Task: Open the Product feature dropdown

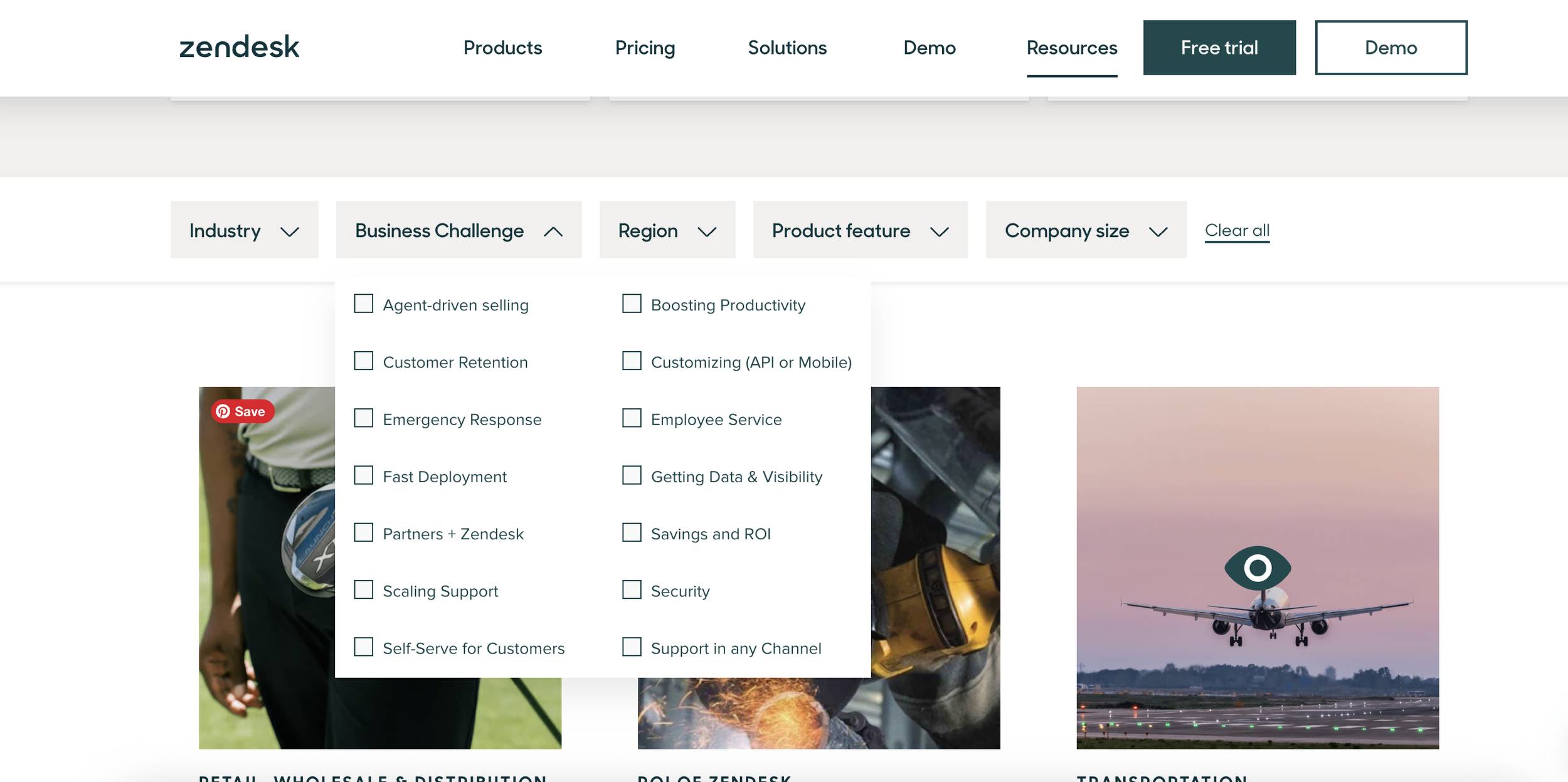Action: point(861,230)
